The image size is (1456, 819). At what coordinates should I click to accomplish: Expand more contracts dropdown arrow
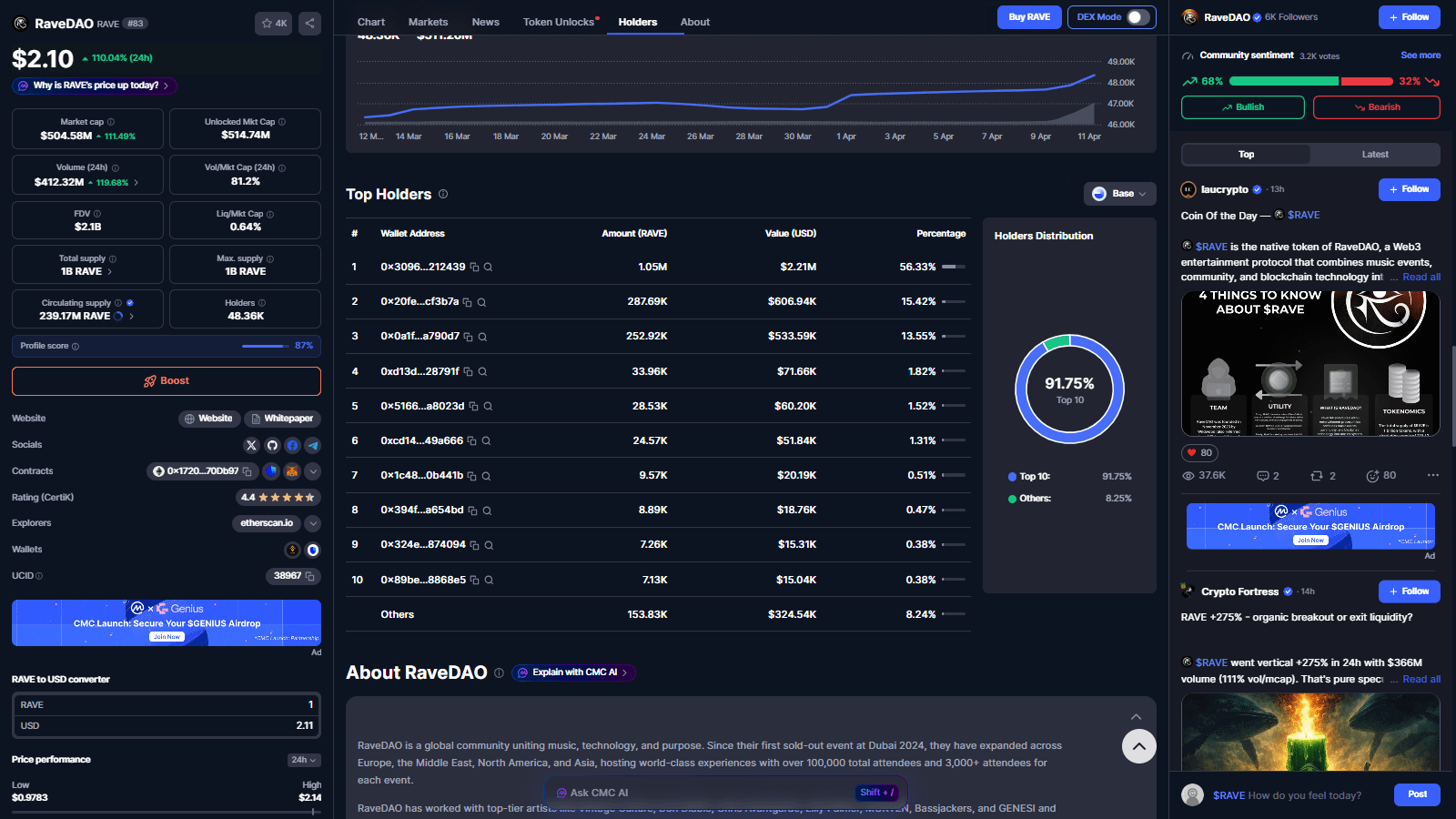pyautogui.click(x=313, y=471)
